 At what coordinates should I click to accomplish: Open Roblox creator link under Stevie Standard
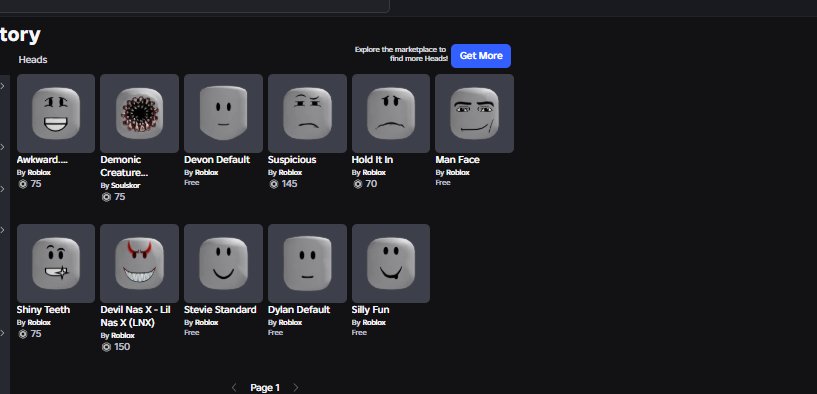coord(206,323)
